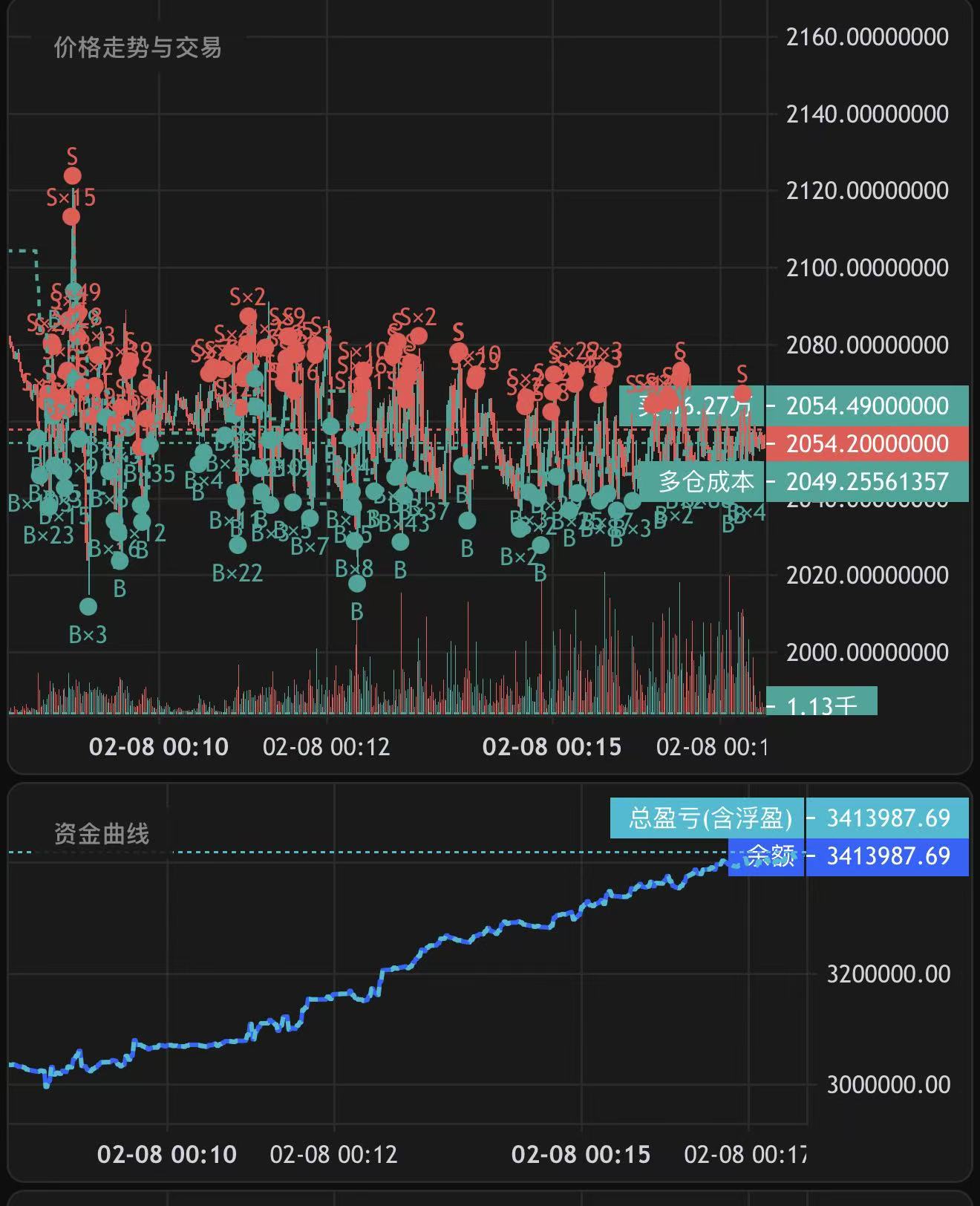Click the 多仓成本 cost line label
This screenshot has width=980, height=1206.
tap(706, 482)
